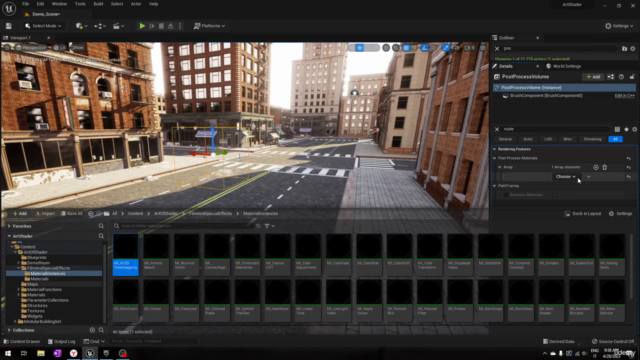The image size is (640, 360).
Task: Collapse the Rendering Features section
Action: click(x=495, y=149)
